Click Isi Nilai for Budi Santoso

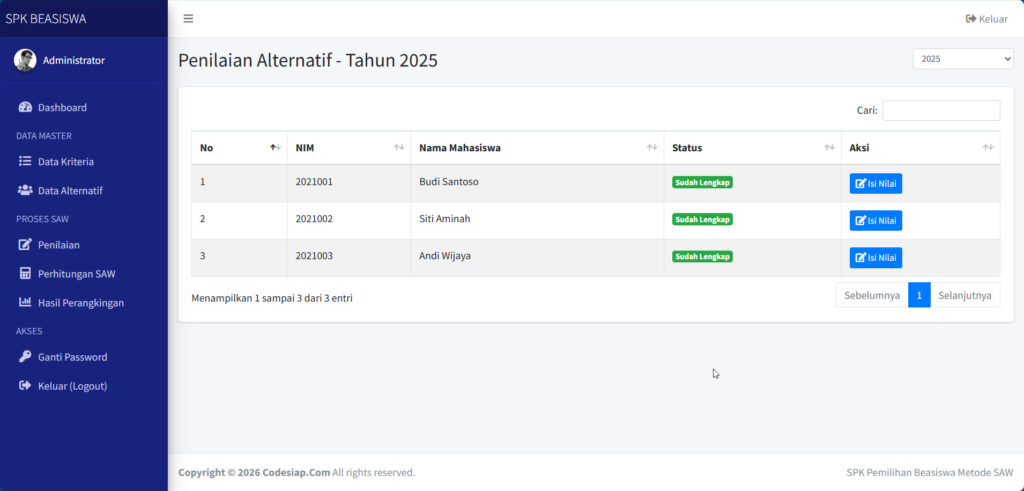tap(875, 183)
